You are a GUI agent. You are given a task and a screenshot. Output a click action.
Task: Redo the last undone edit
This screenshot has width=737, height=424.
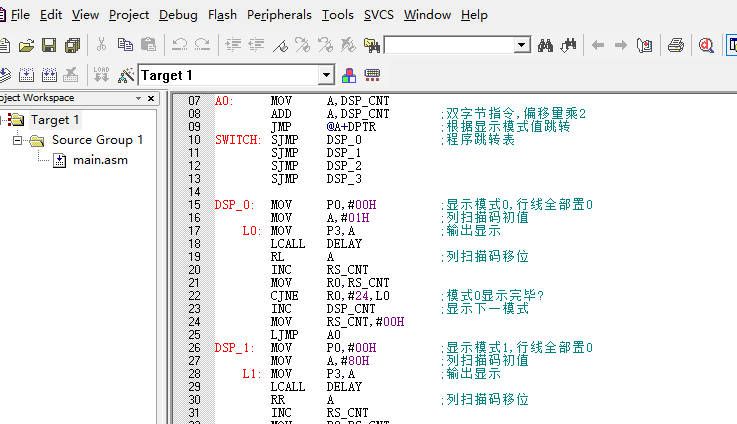(x=202, y=45)
